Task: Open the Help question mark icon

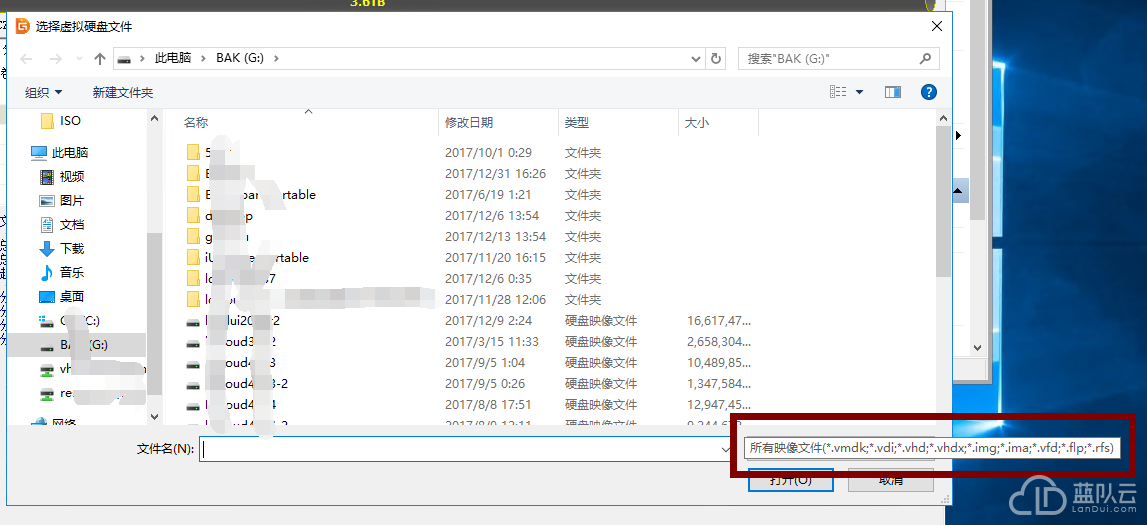Action: 928,92
